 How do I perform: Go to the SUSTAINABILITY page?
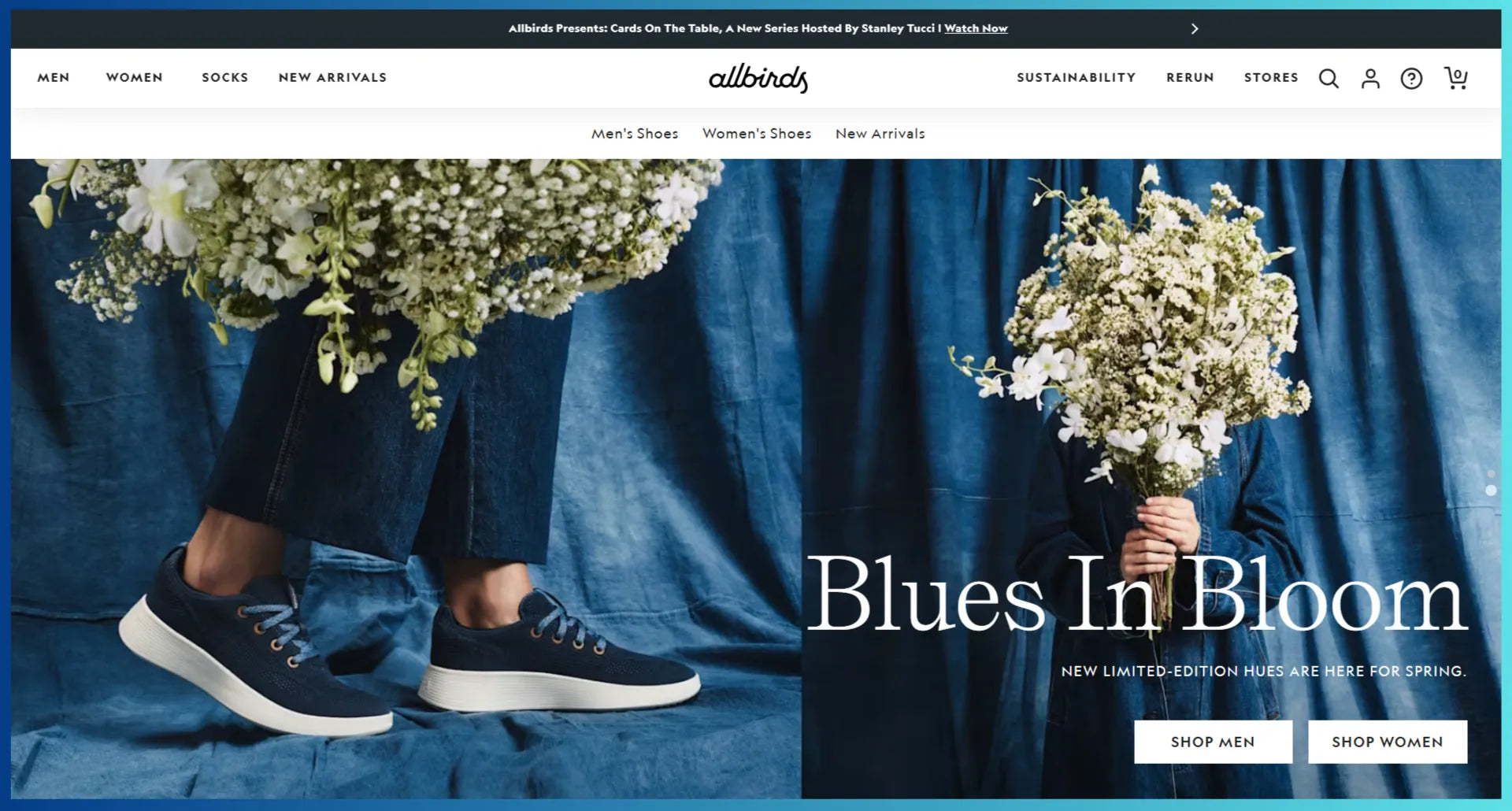pyautogui.click(x=1076, y=77)
